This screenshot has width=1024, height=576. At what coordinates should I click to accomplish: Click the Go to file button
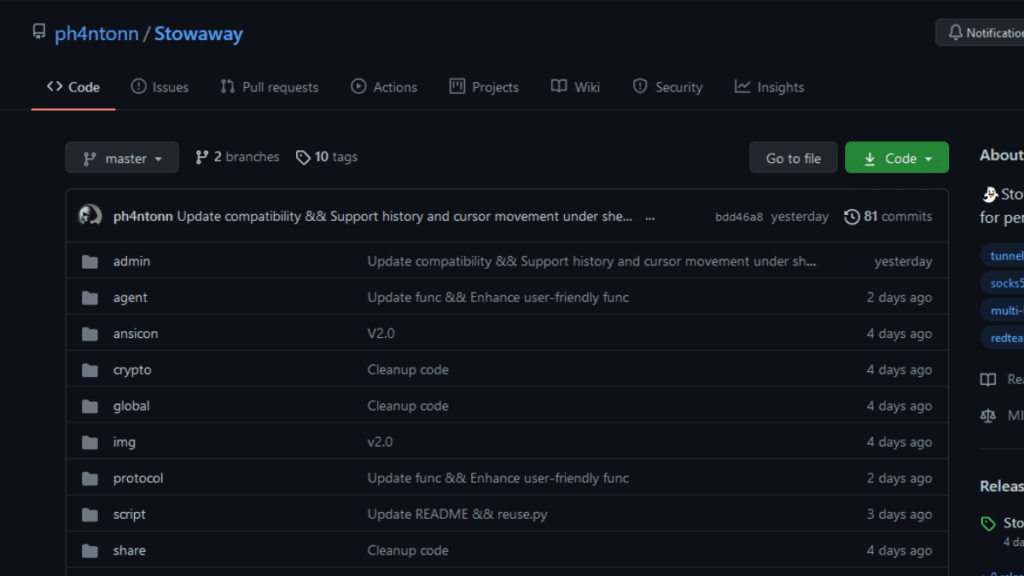793,158
